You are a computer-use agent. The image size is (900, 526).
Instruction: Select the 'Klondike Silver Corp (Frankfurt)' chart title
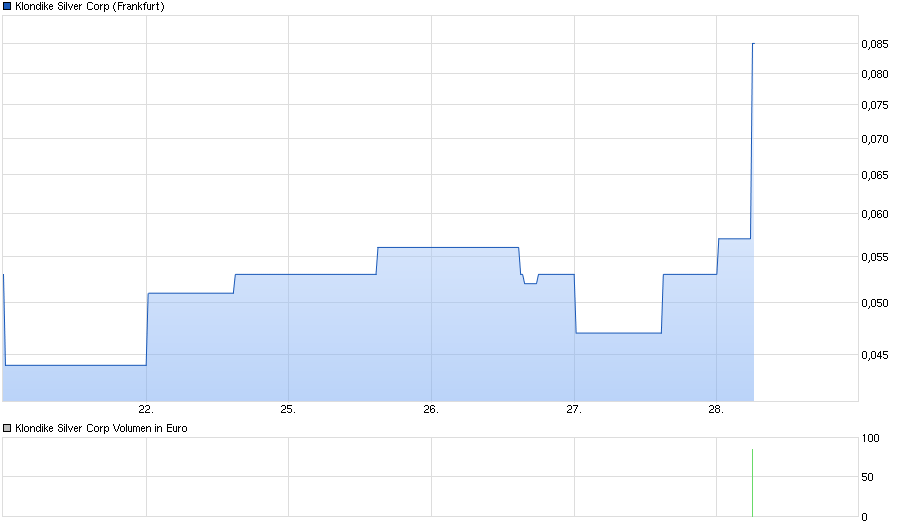click(x=90, y=6)
